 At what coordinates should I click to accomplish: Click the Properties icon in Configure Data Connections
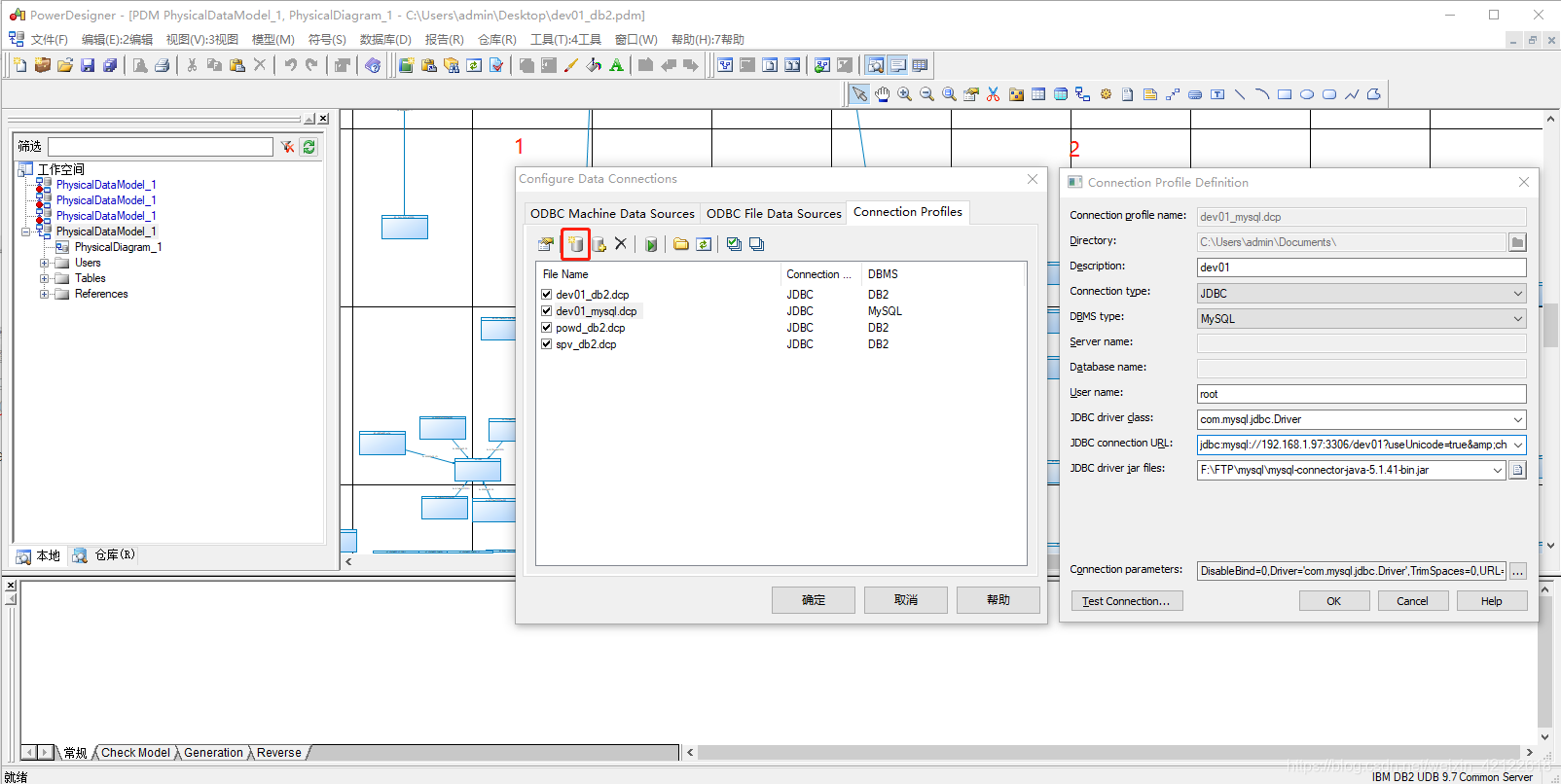coord(546,244)
